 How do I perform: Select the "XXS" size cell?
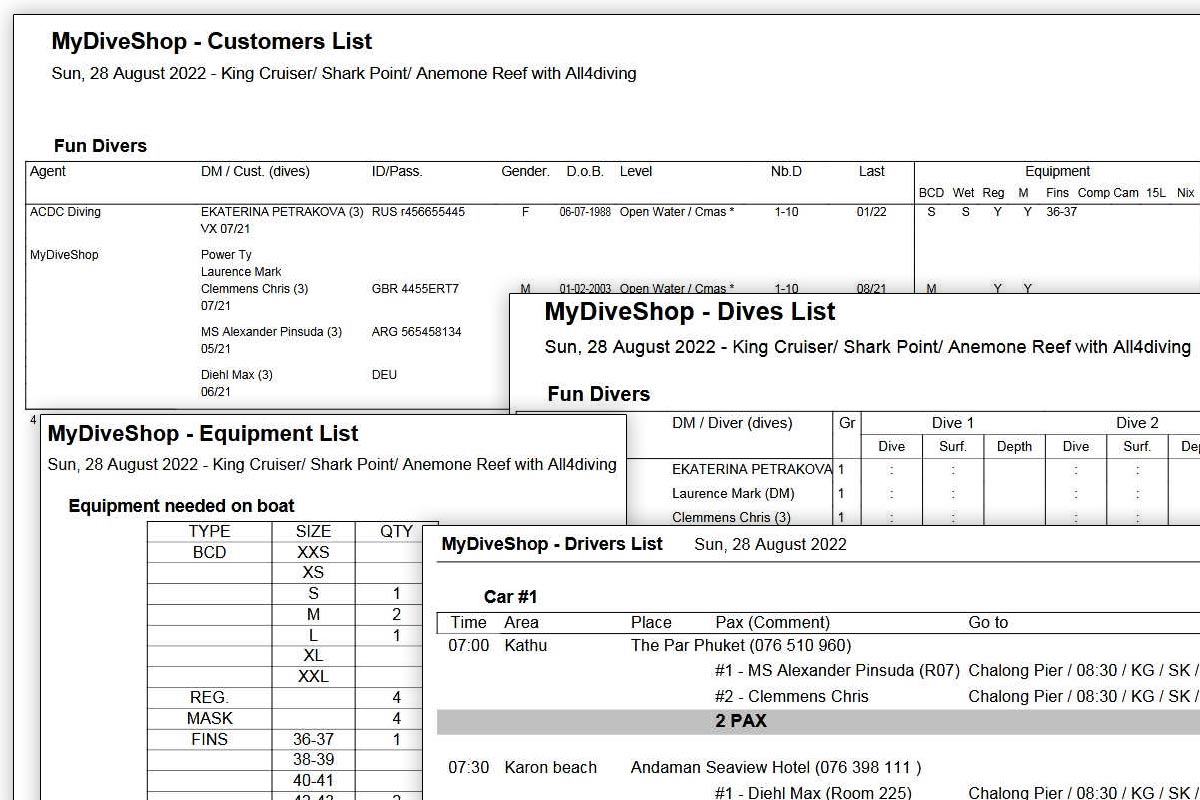313,553
